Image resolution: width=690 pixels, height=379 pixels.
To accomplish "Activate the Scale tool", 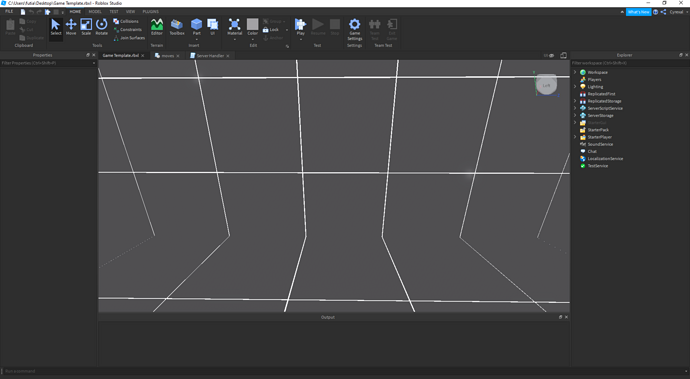I will [86, 27].
